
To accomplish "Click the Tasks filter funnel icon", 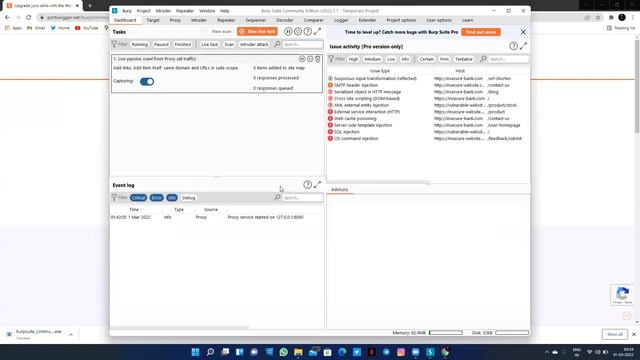I will click(114, 44).
